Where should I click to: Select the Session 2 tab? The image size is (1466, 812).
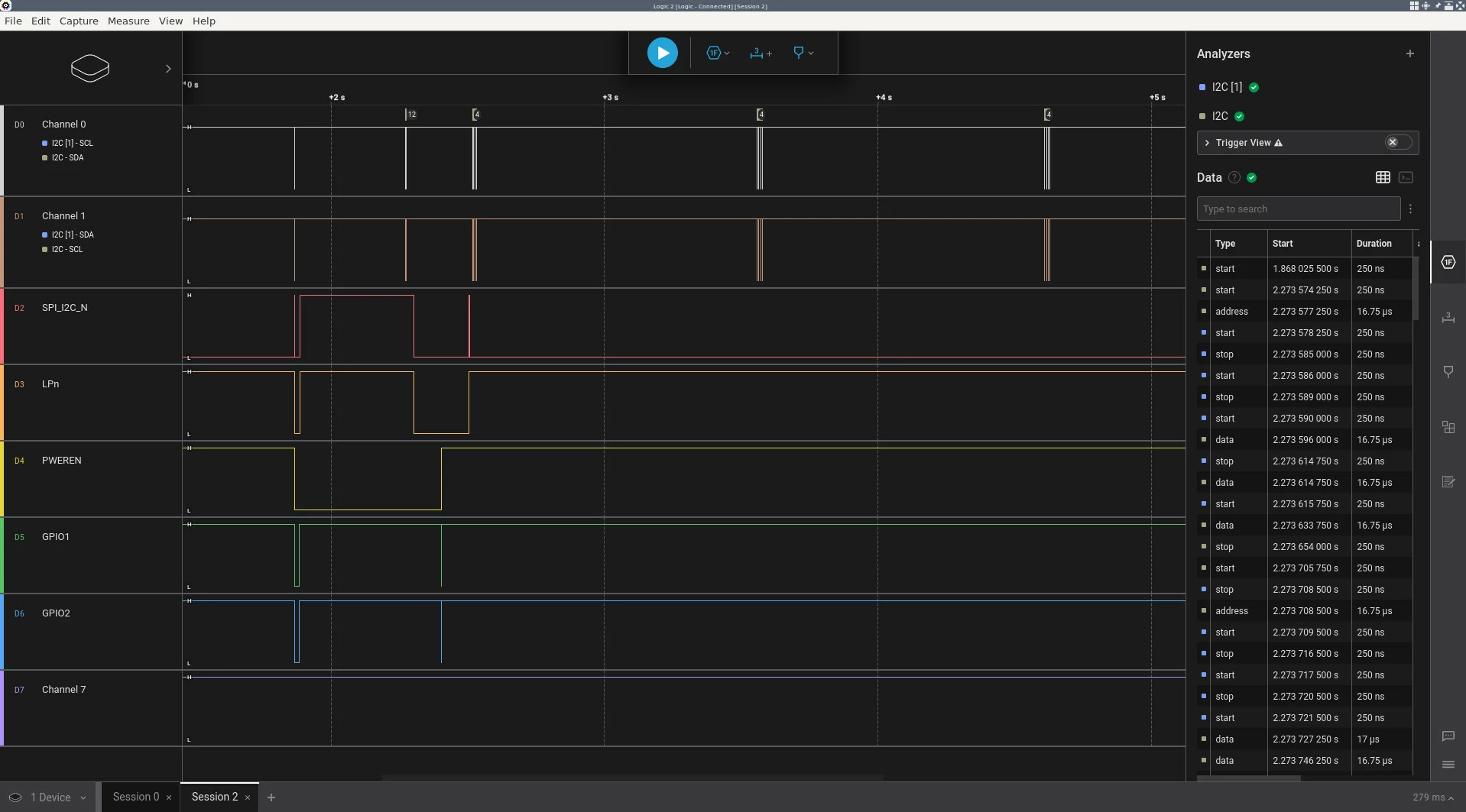(215, 797)
